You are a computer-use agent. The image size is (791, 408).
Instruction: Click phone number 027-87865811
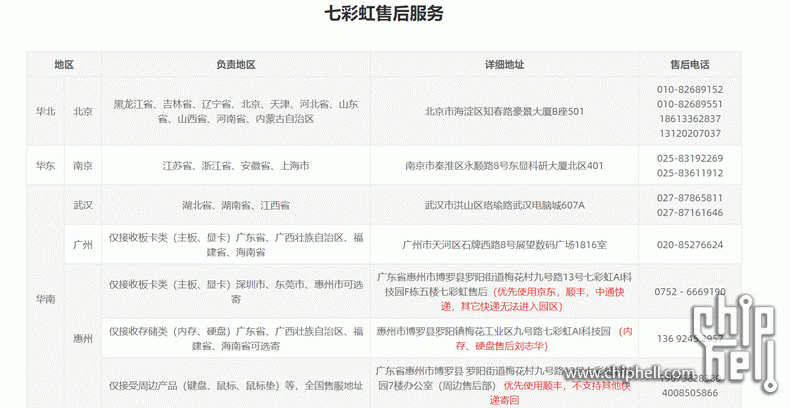(690, 198)
